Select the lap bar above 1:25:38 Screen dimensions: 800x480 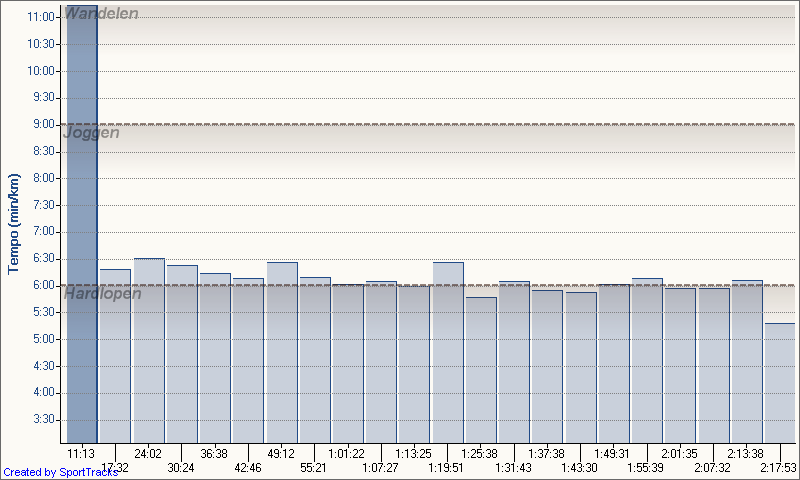click(x=481, y=370)
